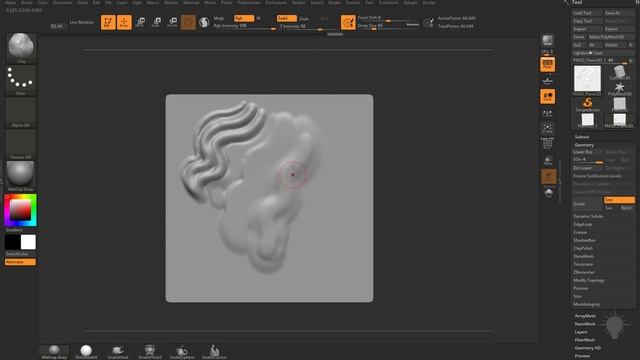Image resolution: width=640 pixels, height=360 pixels.
Task: Toggle the Zsub sculpt mode
Action: click(x=304, y=19)
